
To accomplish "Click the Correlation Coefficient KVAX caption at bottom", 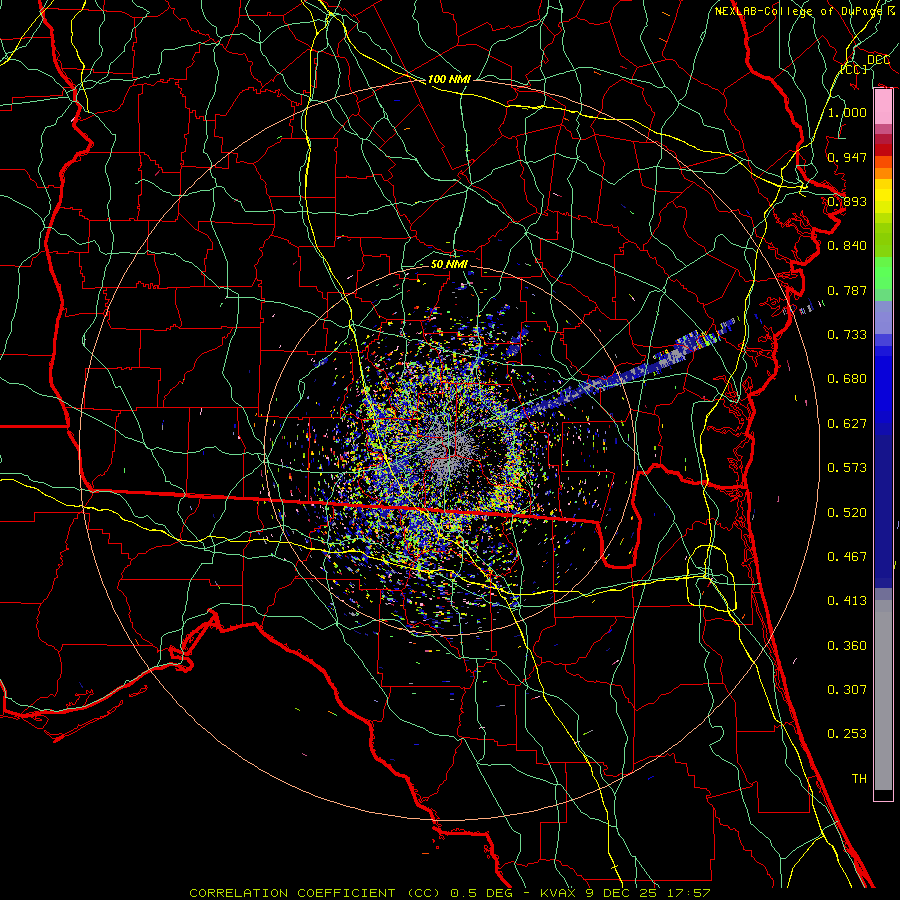I will [450, 893].
